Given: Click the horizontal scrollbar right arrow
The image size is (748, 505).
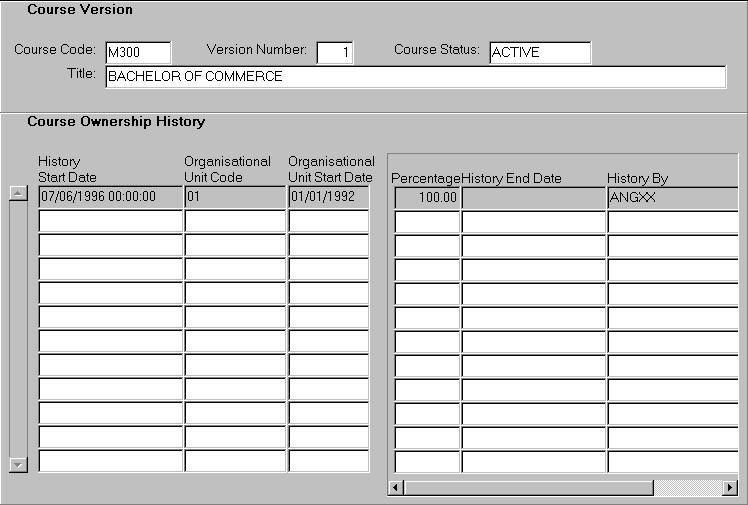Looking at the screenshot, I should (729, 487).
